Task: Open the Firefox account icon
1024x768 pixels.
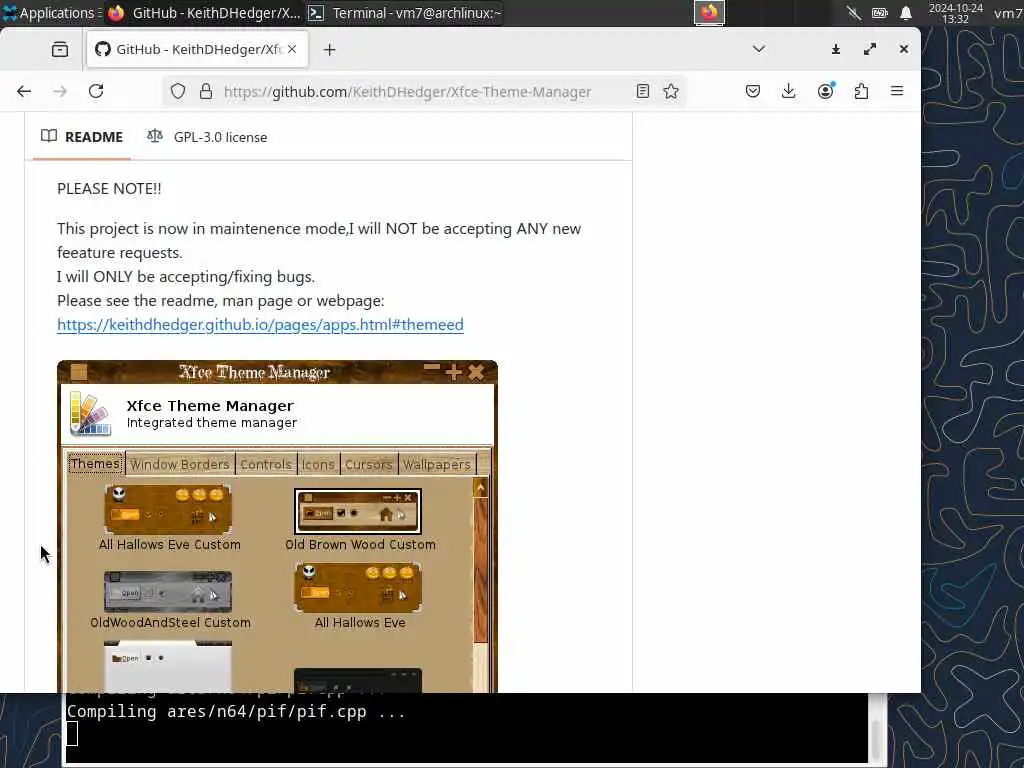Action: click(x=825, y=91)
